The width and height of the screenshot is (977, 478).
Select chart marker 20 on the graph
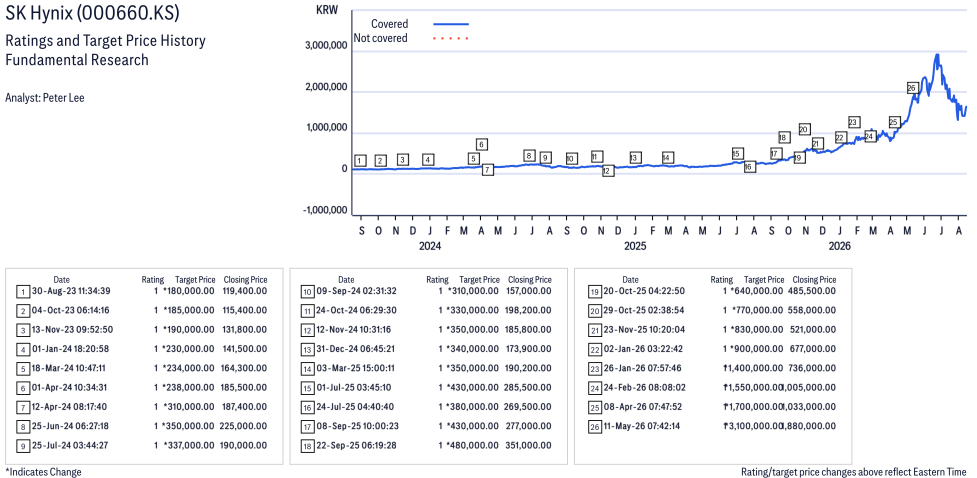[804, 130]
